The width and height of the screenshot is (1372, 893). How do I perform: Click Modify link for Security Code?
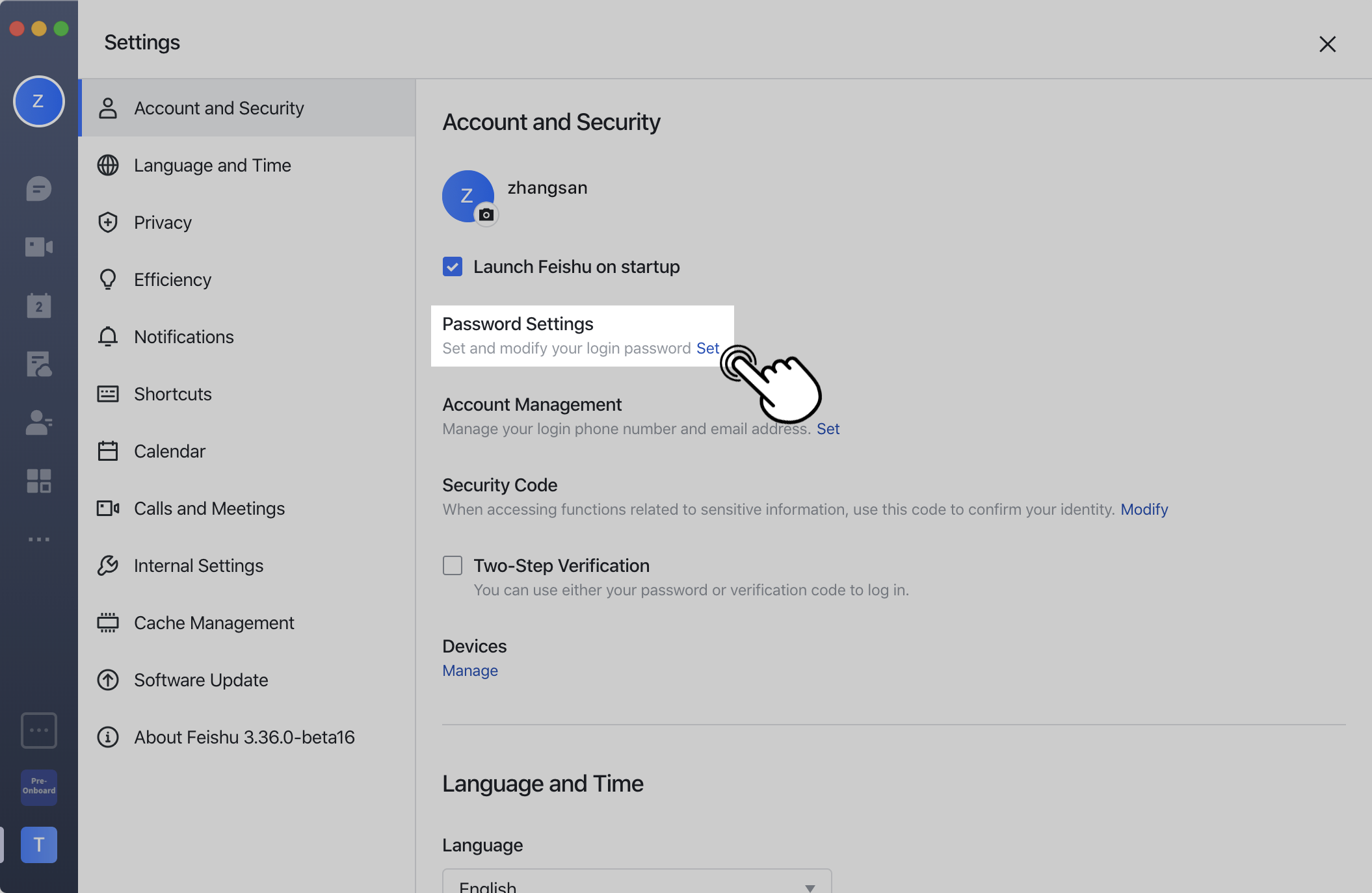tap(1144, 510)
